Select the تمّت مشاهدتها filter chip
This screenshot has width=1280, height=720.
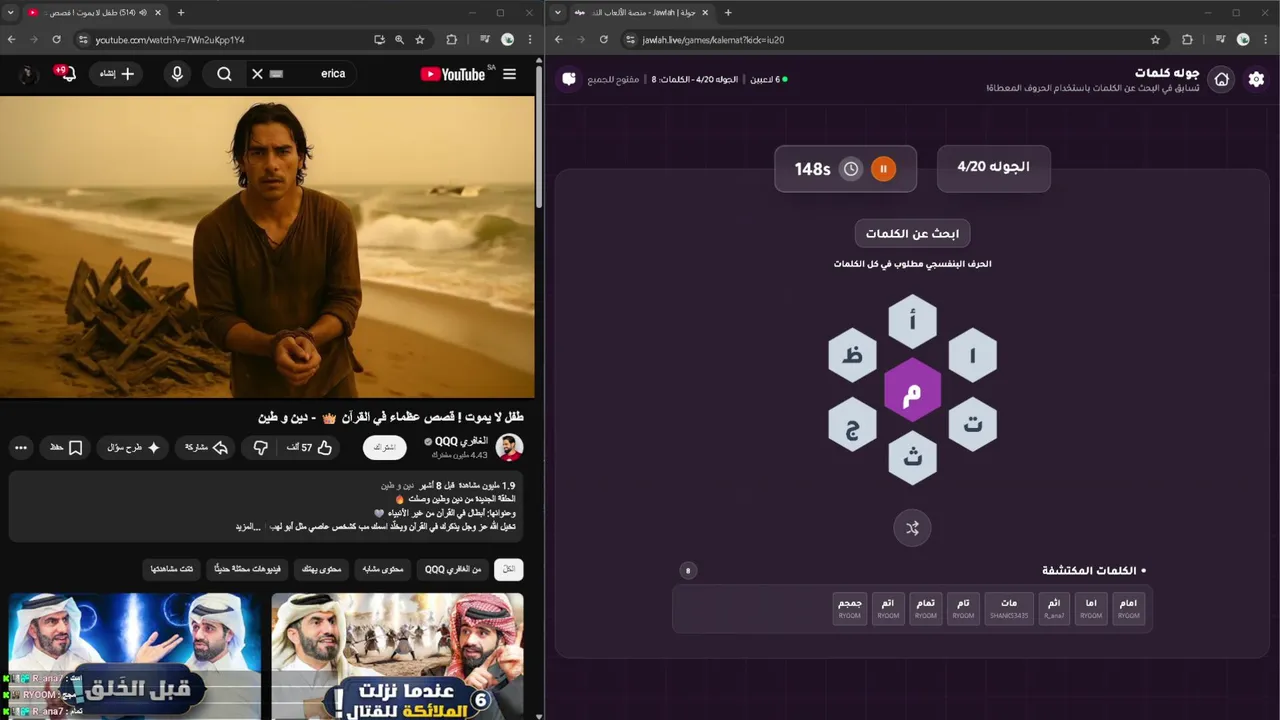click(172, 569)
